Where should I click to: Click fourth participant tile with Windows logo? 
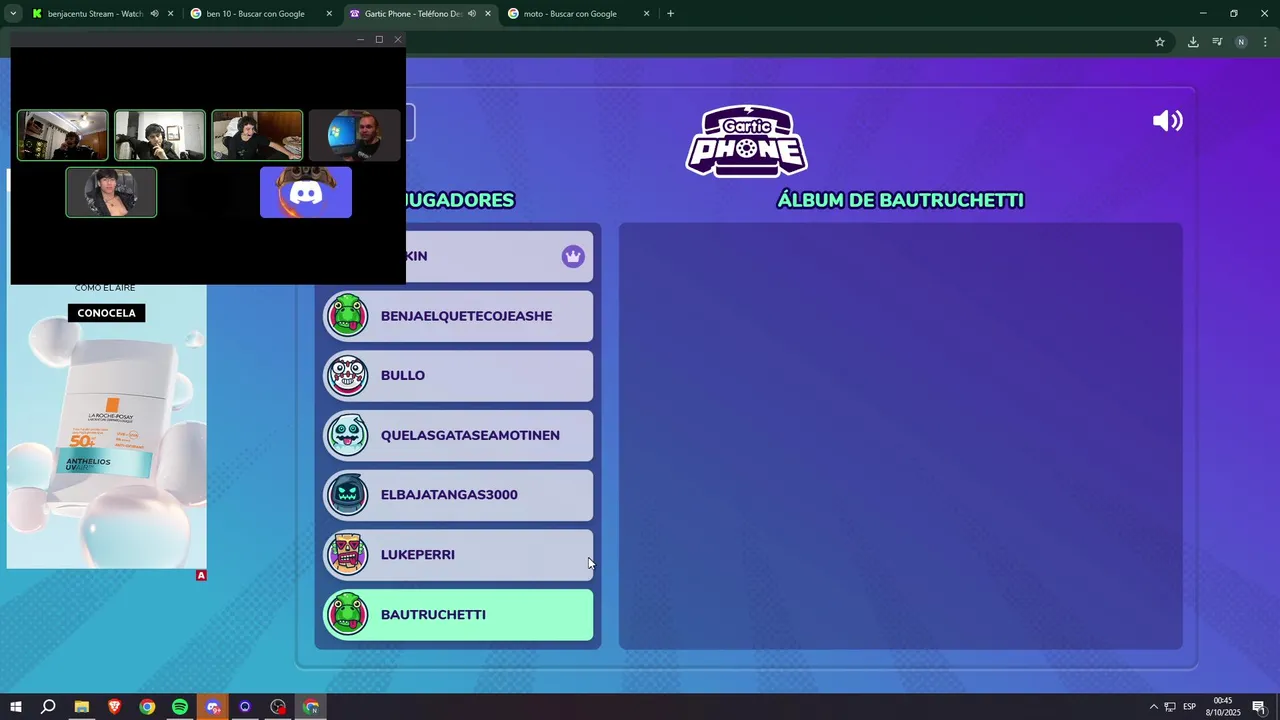point(354,135)
